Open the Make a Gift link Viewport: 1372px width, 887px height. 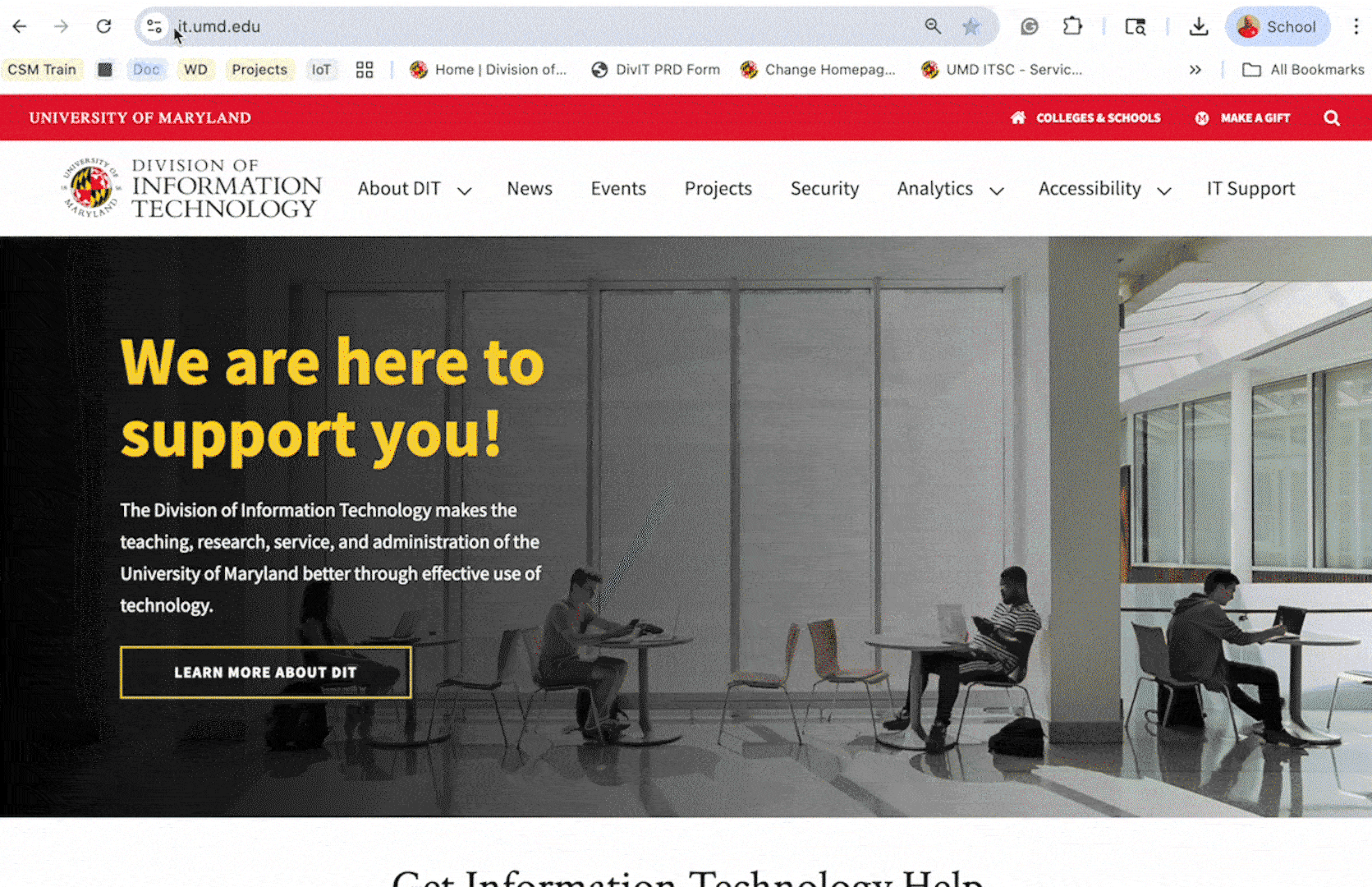pos(1242,117)
